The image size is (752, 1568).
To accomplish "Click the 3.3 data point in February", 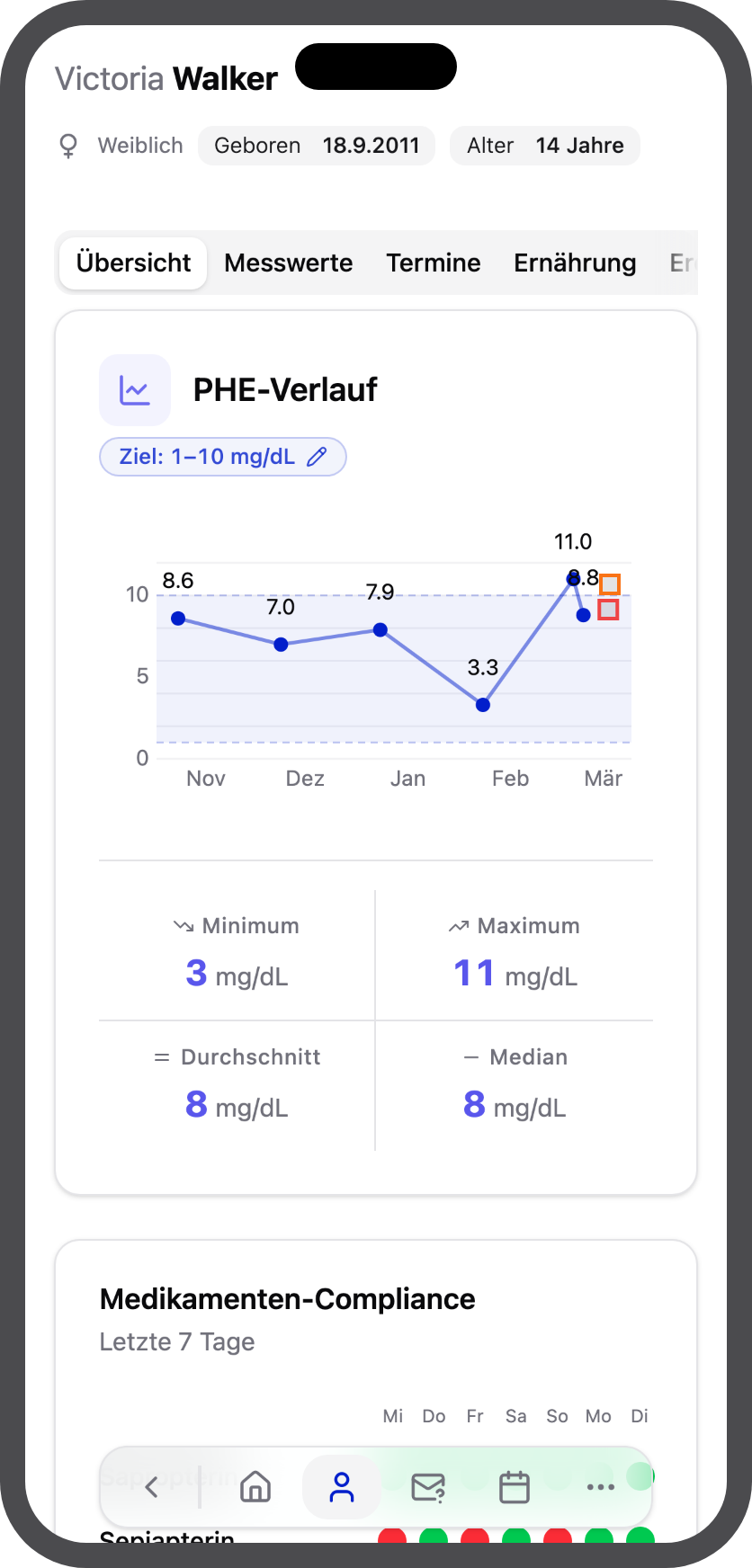I will point(483,705).
